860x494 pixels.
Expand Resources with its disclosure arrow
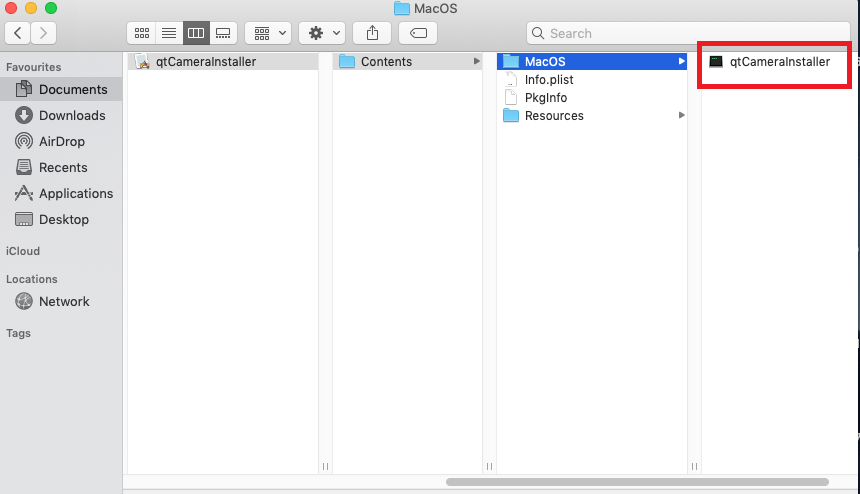tap(681, 115)
